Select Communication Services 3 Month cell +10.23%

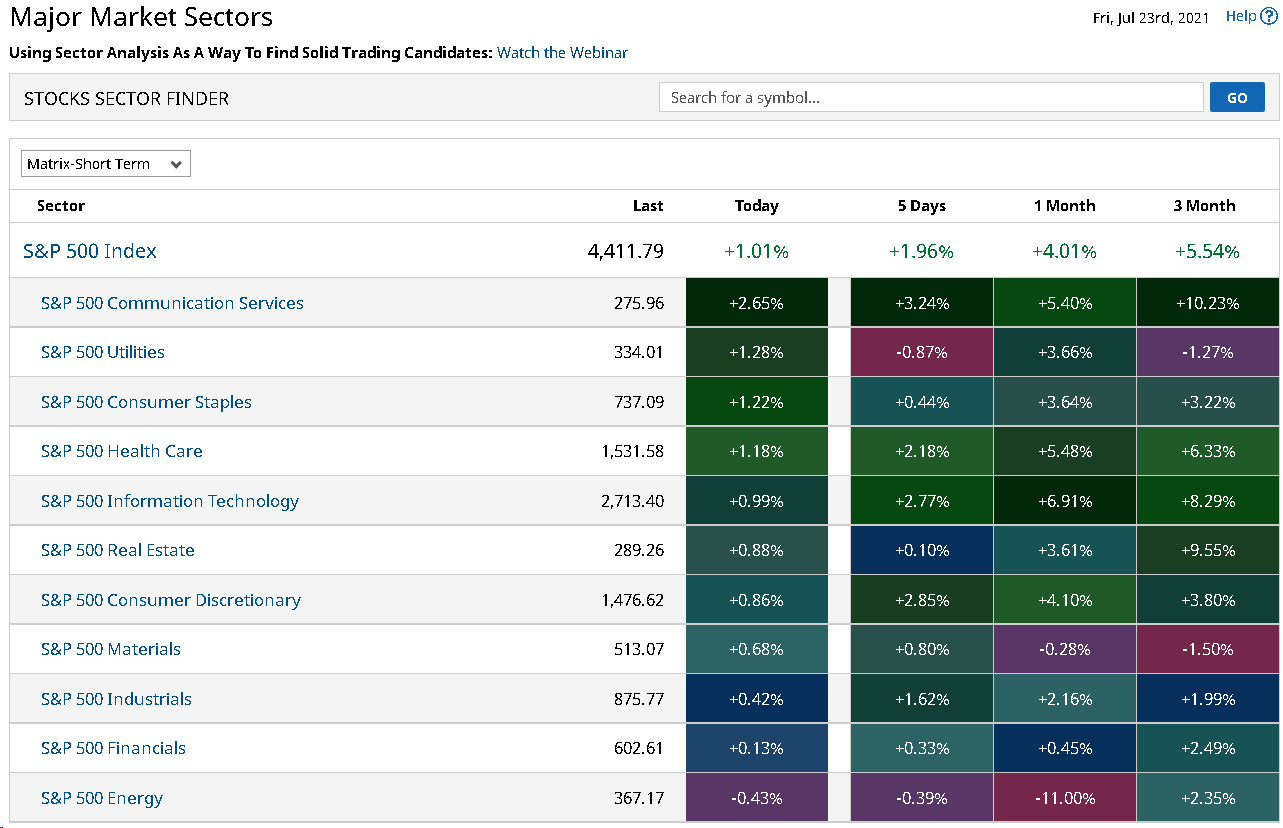click(1208, 303)
